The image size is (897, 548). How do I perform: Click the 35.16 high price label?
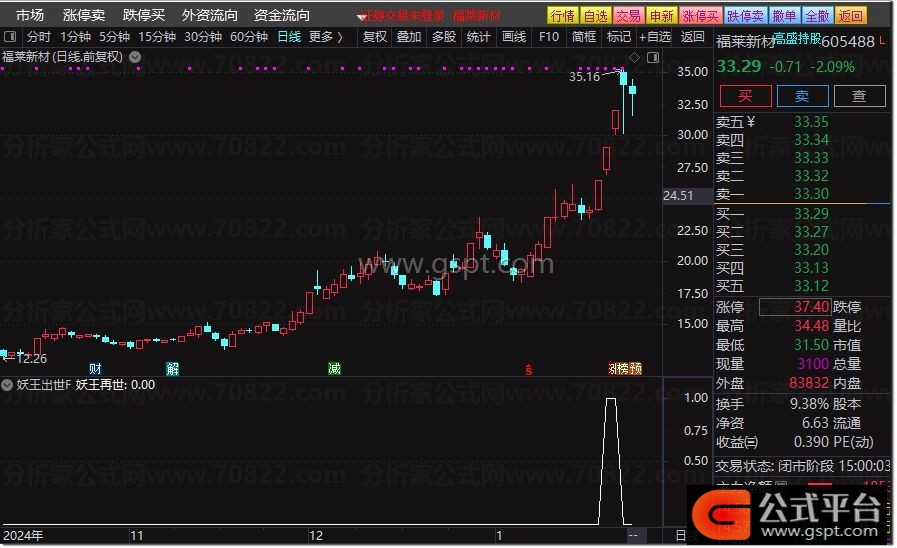[584, 77]
